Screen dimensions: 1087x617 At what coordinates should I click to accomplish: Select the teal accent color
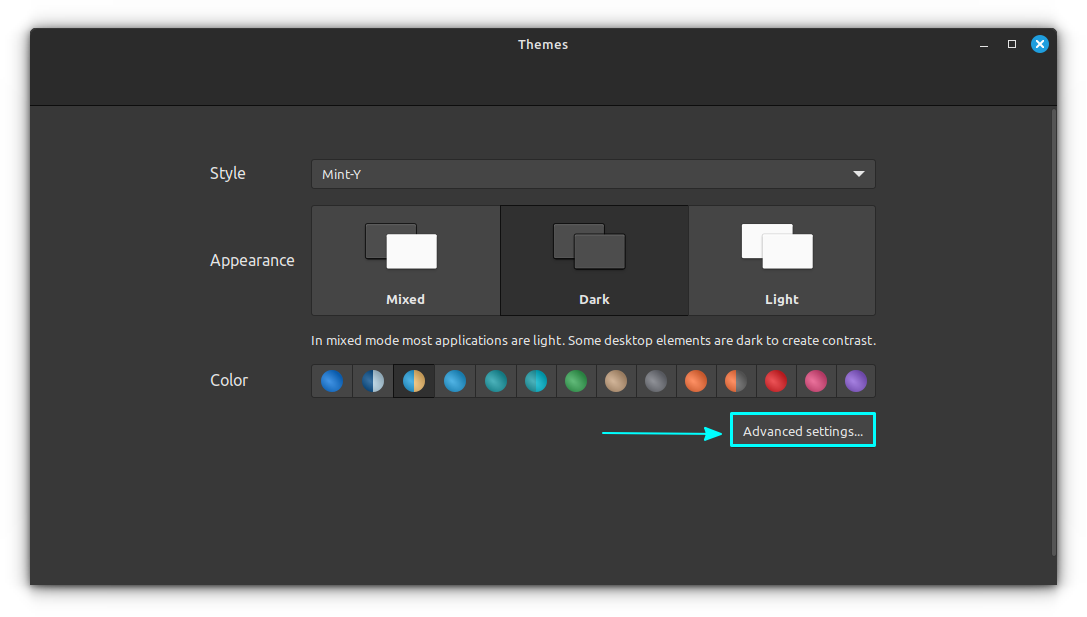(495, 381)
